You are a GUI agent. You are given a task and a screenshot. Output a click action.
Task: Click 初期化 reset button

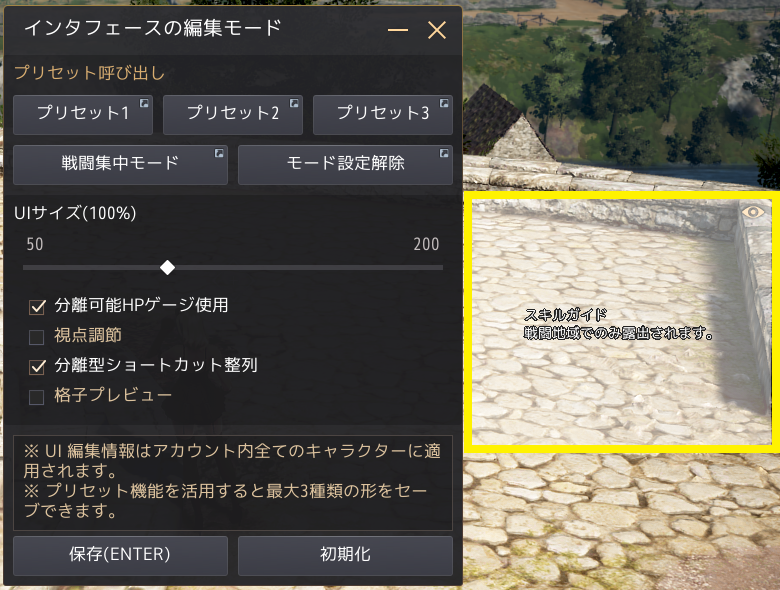point(345,555)
